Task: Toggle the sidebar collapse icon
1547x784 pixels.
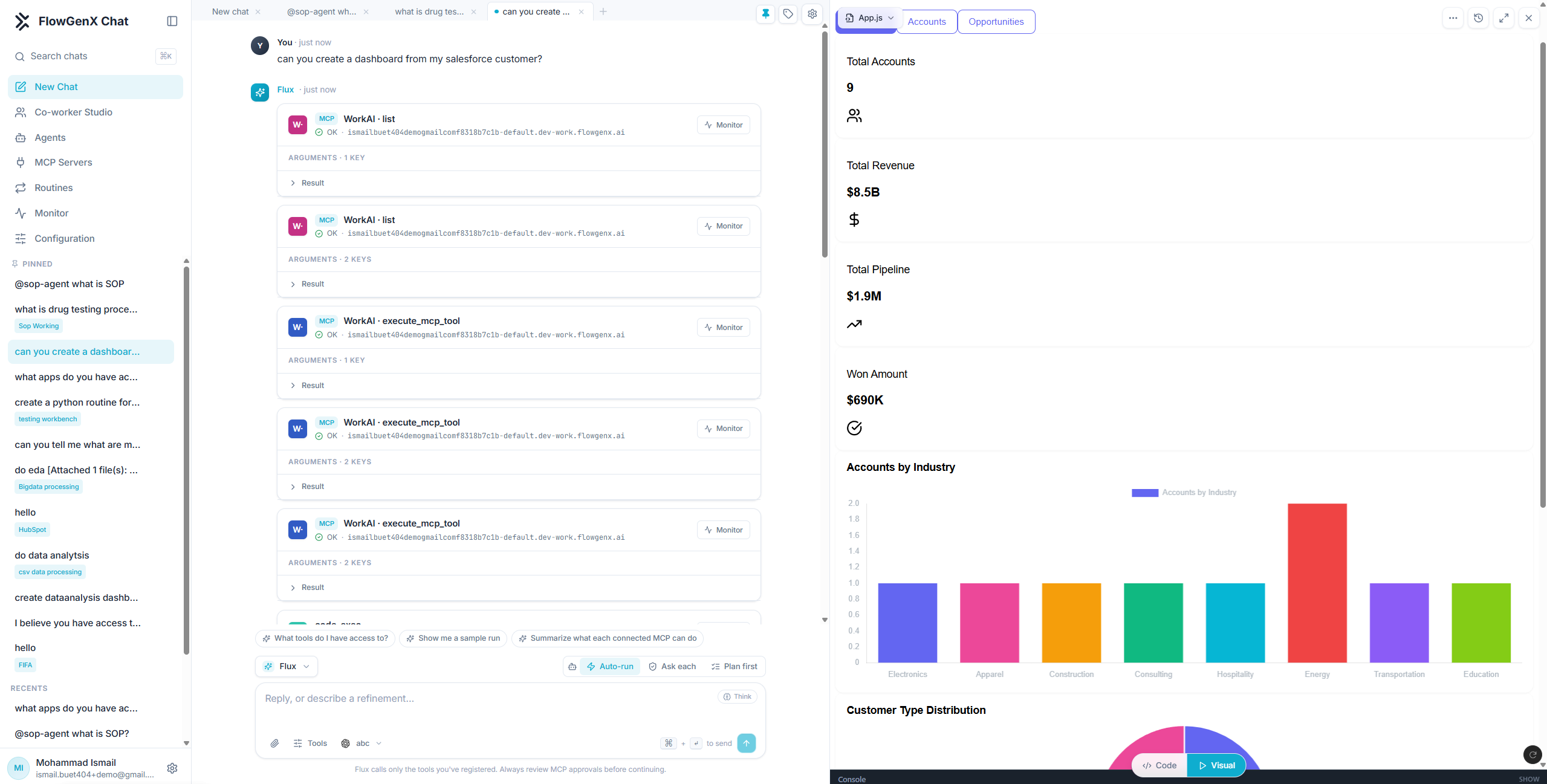Action: (172, 21)
